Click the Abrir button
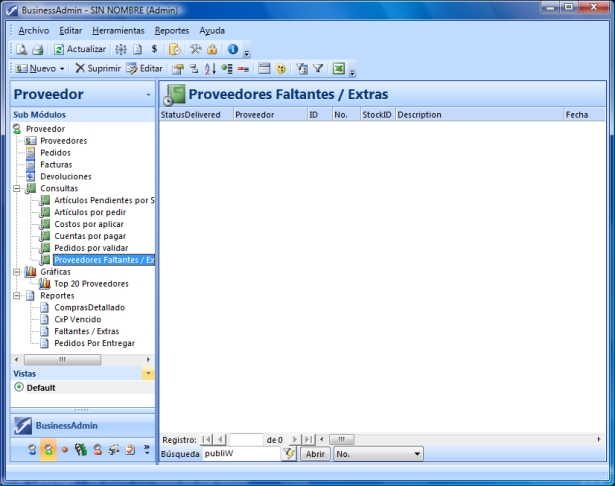The image size is (615, 486). [315, 454]
